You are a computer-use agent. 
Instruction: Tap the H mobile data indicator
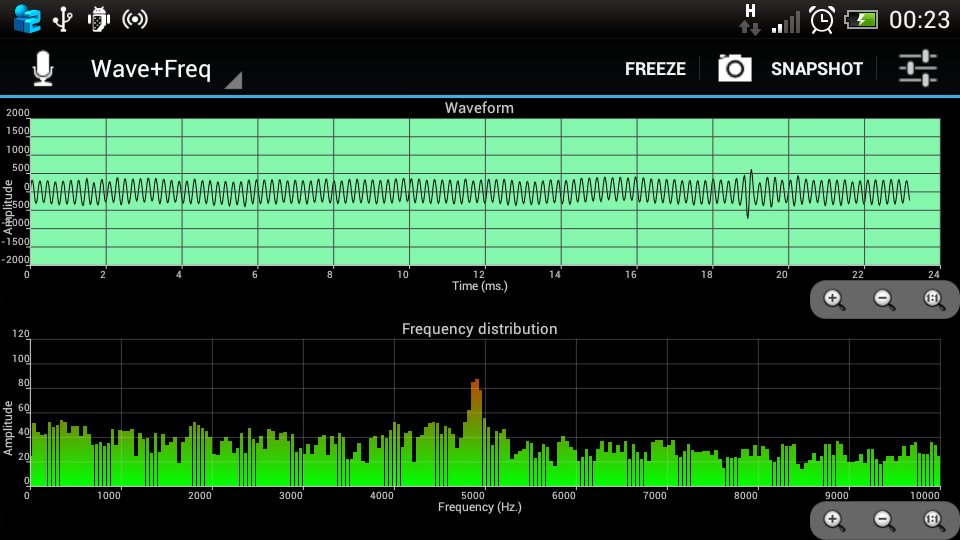[x=750, y=20]
